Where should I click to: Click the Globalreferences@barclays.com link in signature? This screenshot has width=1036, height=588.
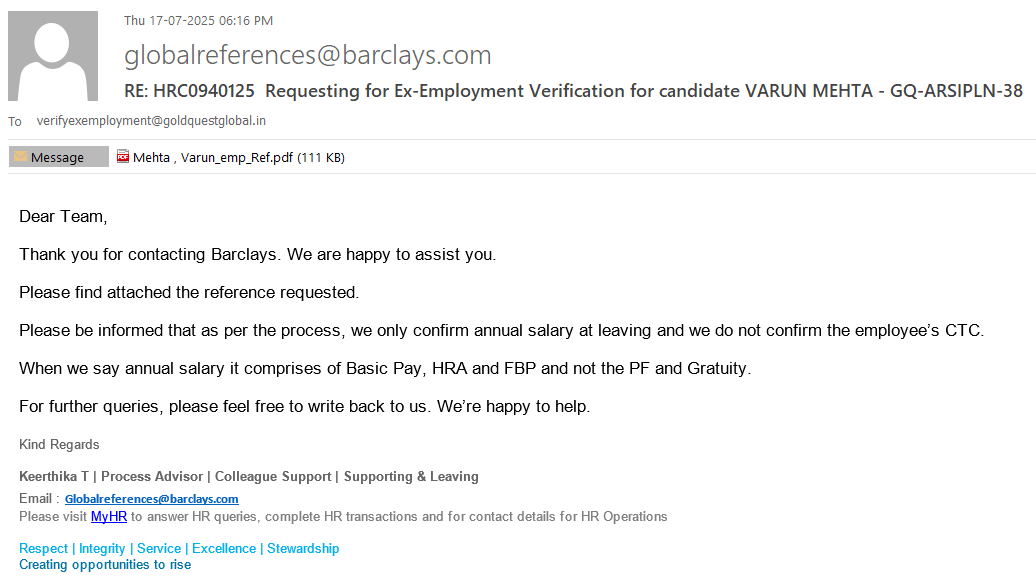(x=151, y=499)
